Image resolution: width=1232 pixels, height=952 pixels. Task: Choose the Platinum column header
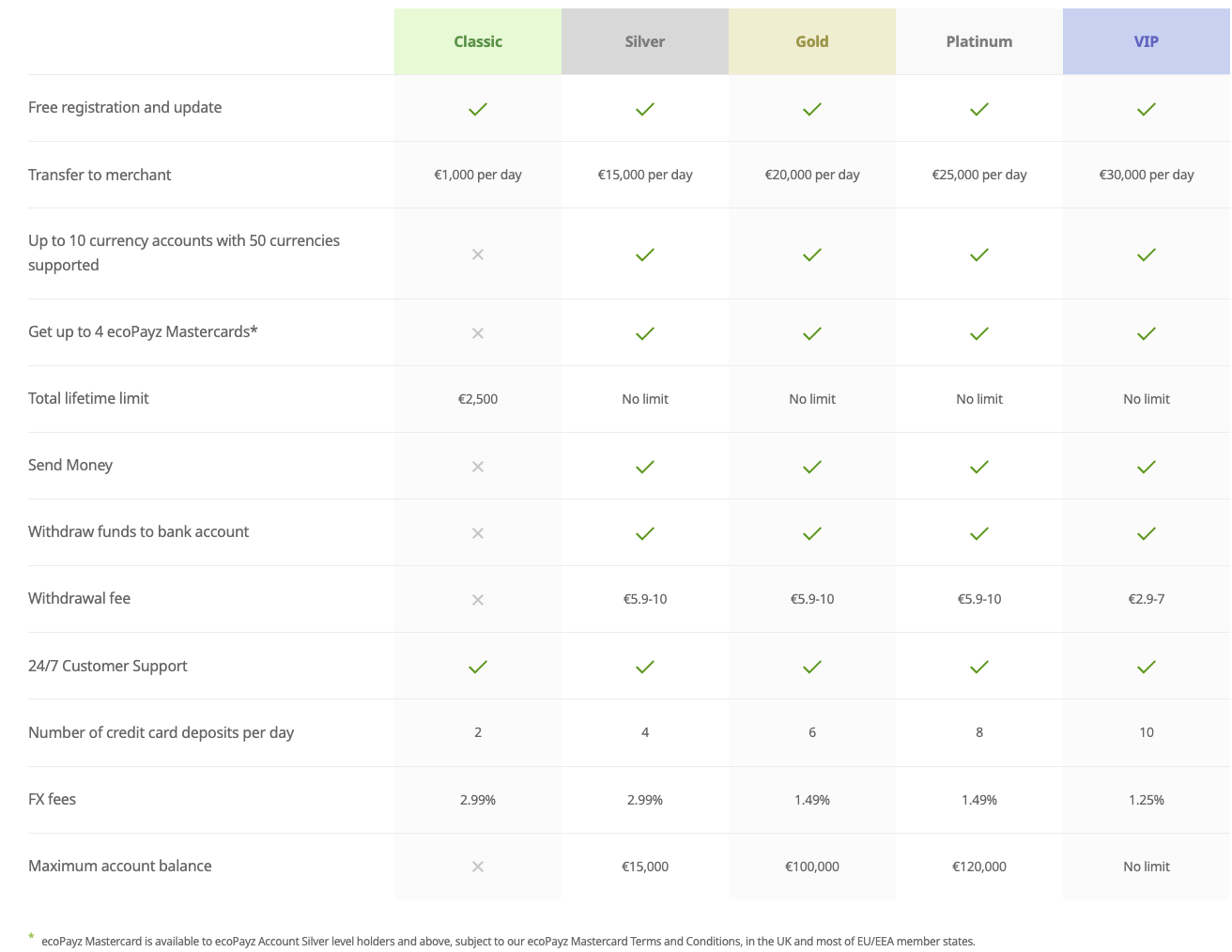(x=979, y=41)
